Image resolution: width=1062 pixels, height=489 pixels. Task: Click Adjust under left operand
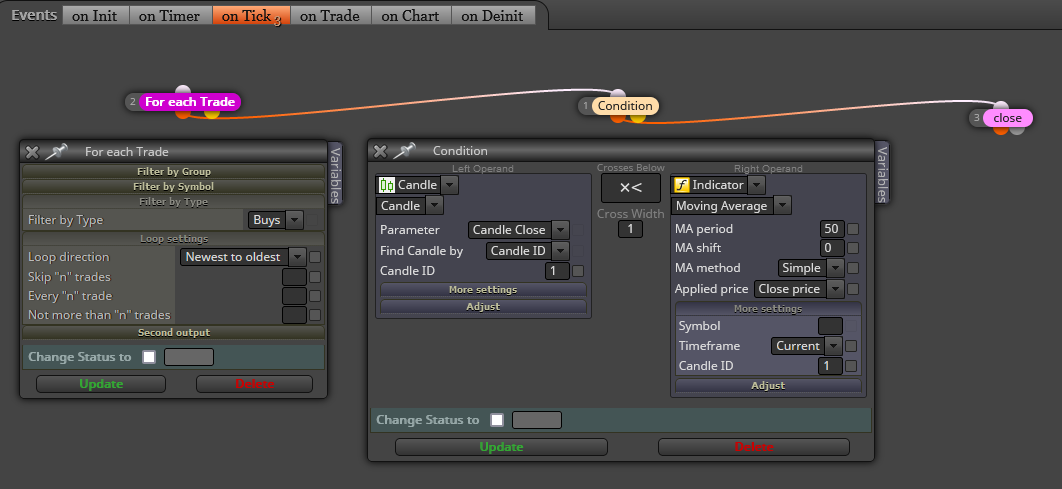coord(483,306)
